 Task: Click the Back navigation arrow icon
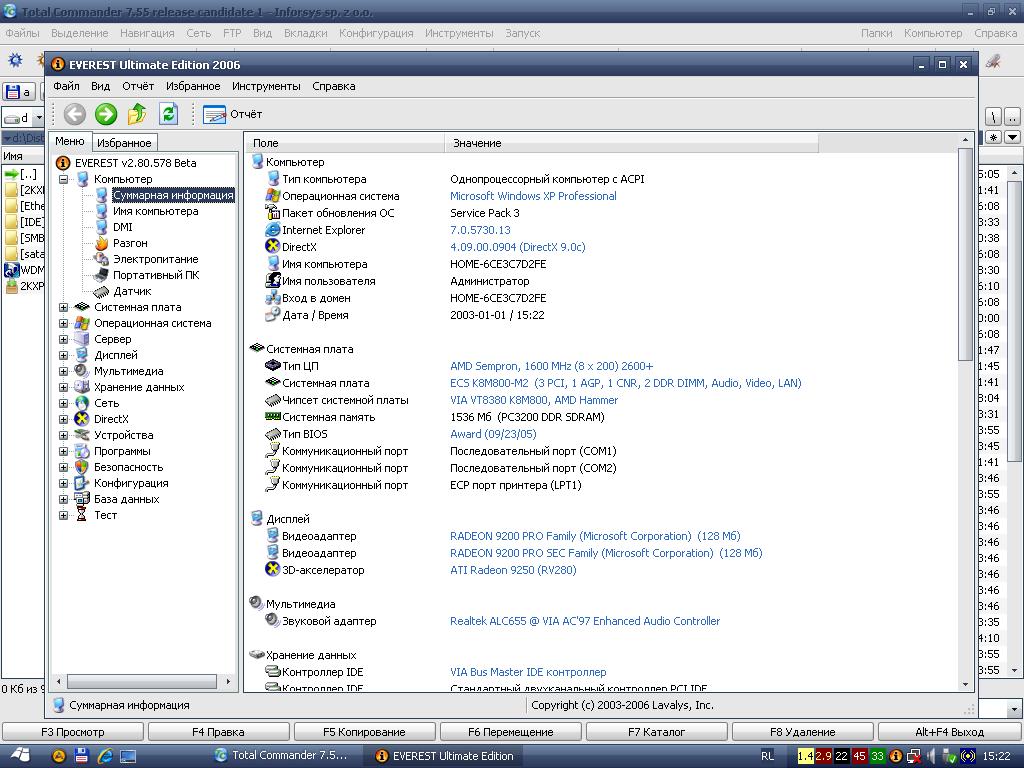tap(74, 114)
